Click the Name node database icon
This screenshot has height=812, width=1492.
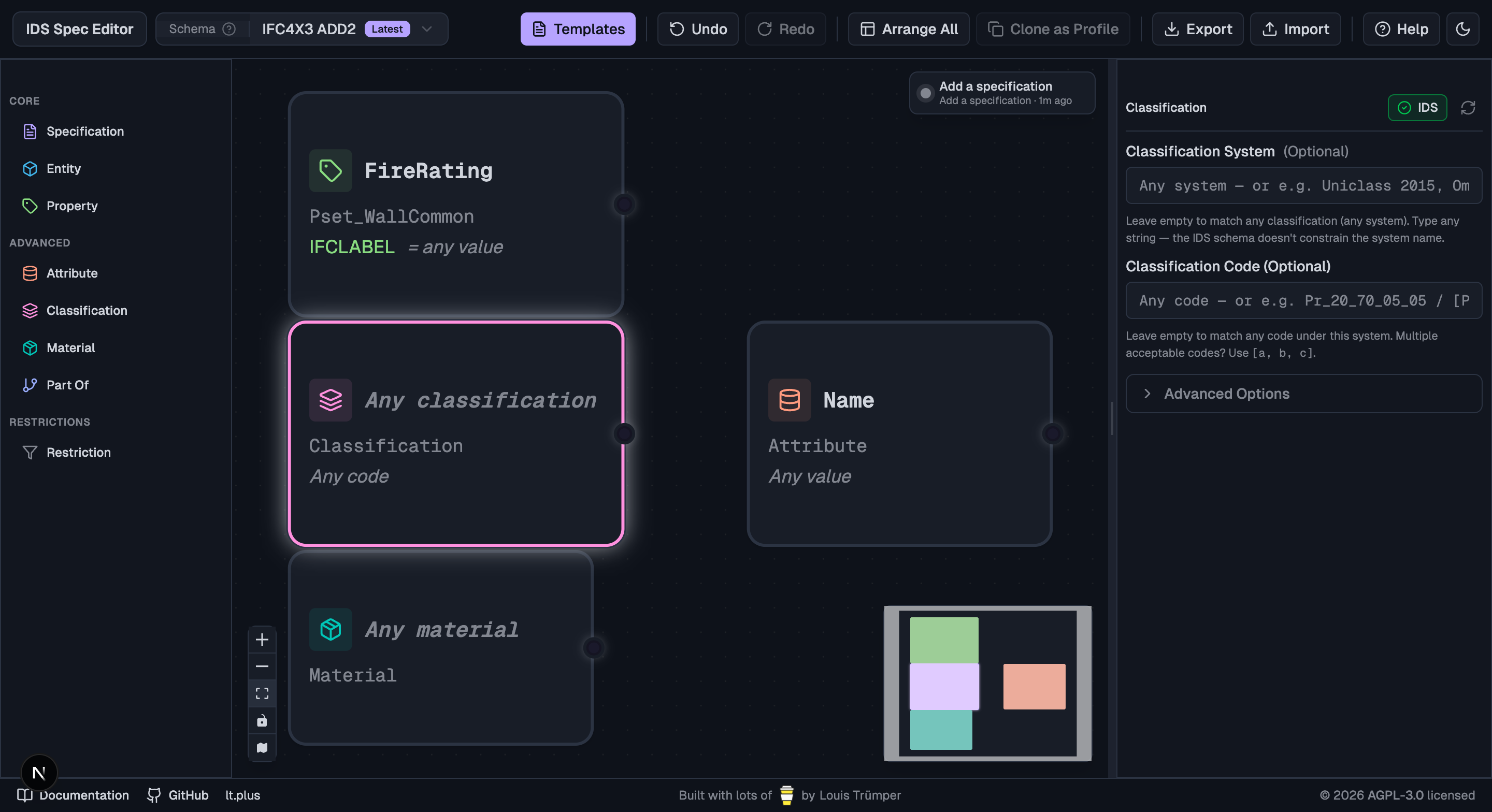(x=790, y=400)
